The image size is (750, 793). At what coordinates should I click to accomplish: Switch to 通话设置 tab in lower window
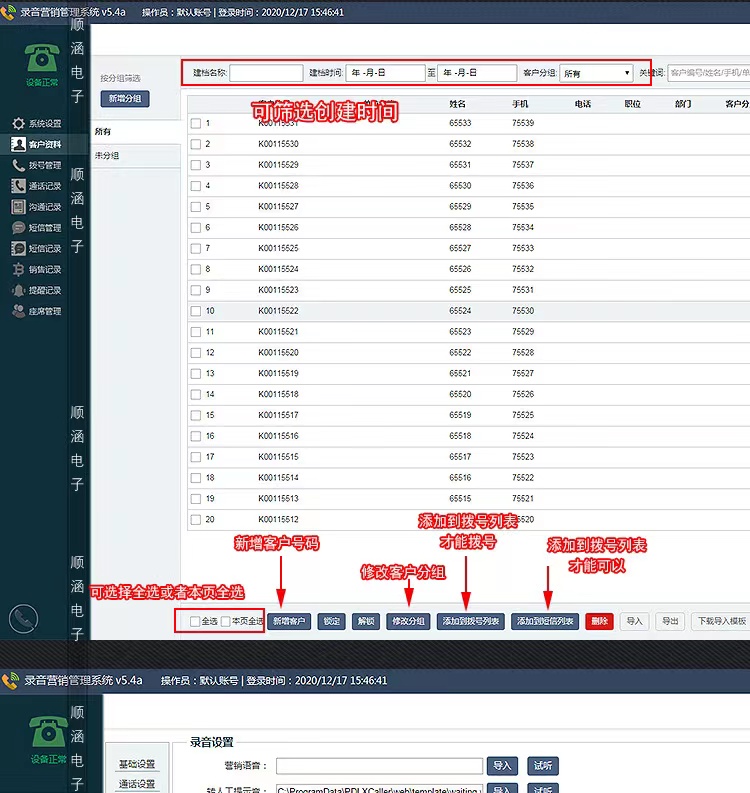point(137,784)
